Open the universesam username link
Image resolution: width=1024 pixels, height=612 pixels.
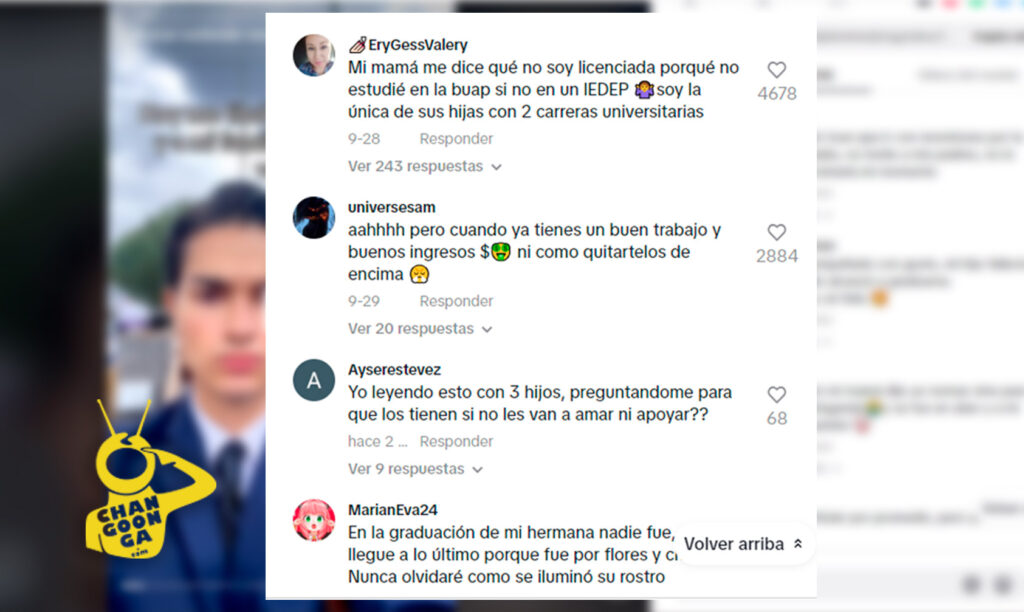pyautogui.click(x=391, y=207)
